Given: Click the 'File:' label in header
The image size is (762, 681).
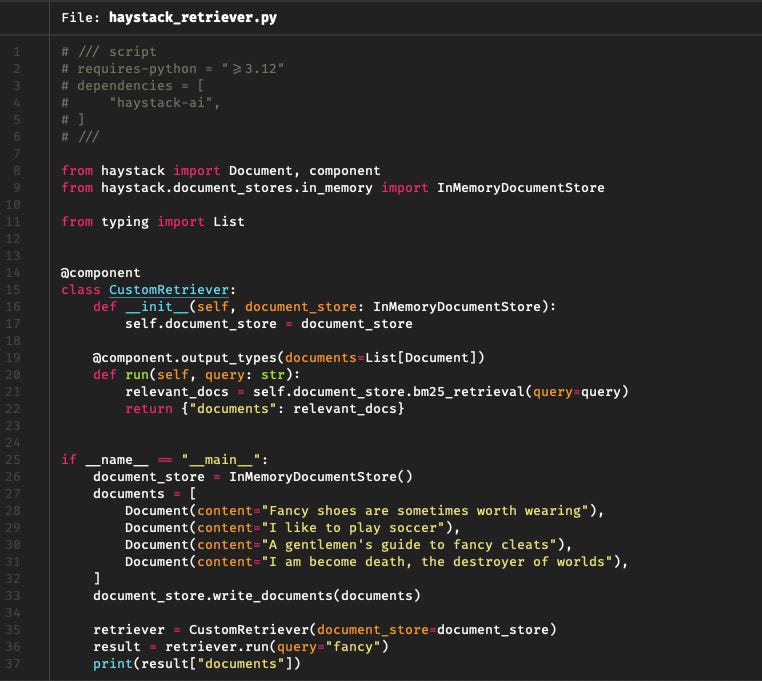Looking at the screenshot, I should pos(80,17).
